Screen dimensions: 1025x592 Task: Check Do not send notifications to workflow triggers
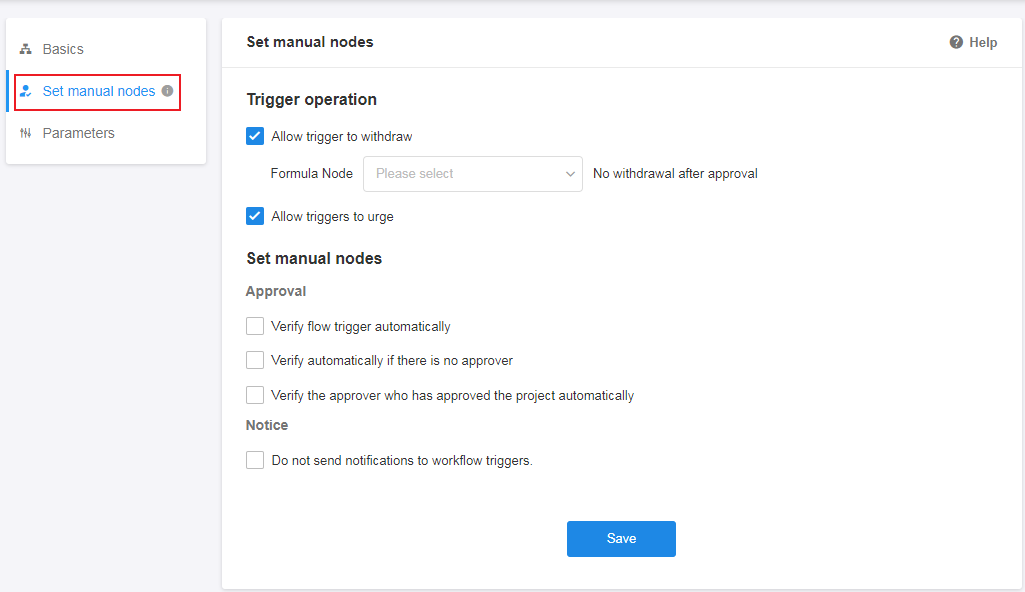pos(255,460)
